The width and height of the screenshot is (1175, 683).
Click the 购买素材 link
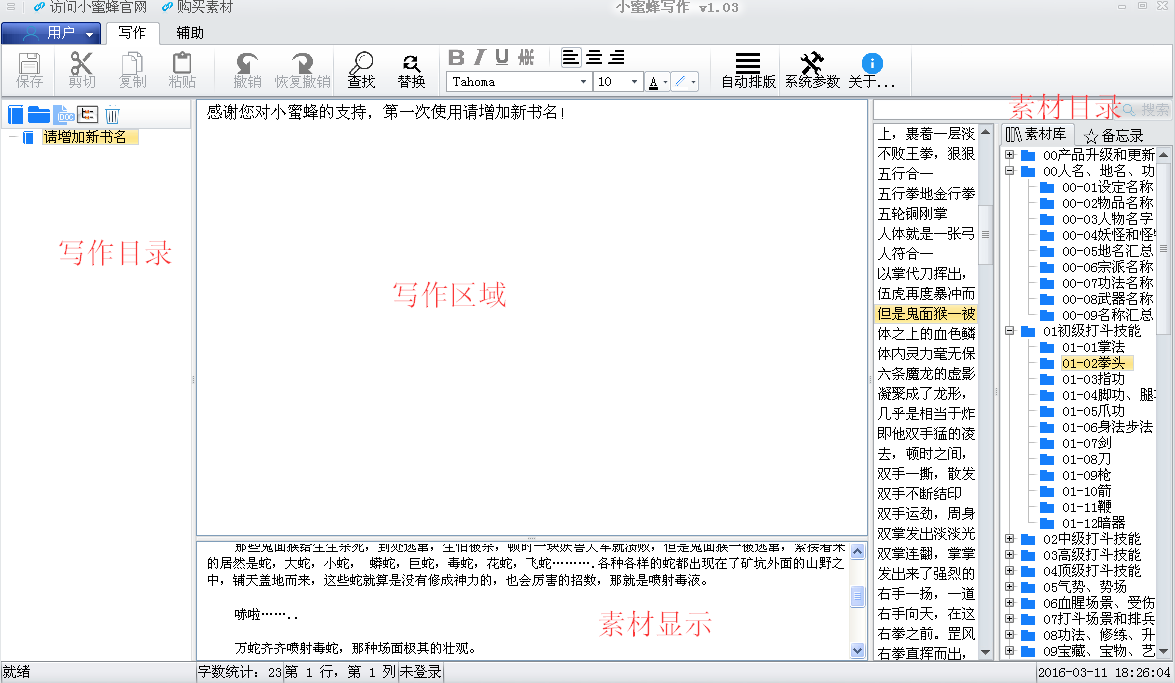197,8
